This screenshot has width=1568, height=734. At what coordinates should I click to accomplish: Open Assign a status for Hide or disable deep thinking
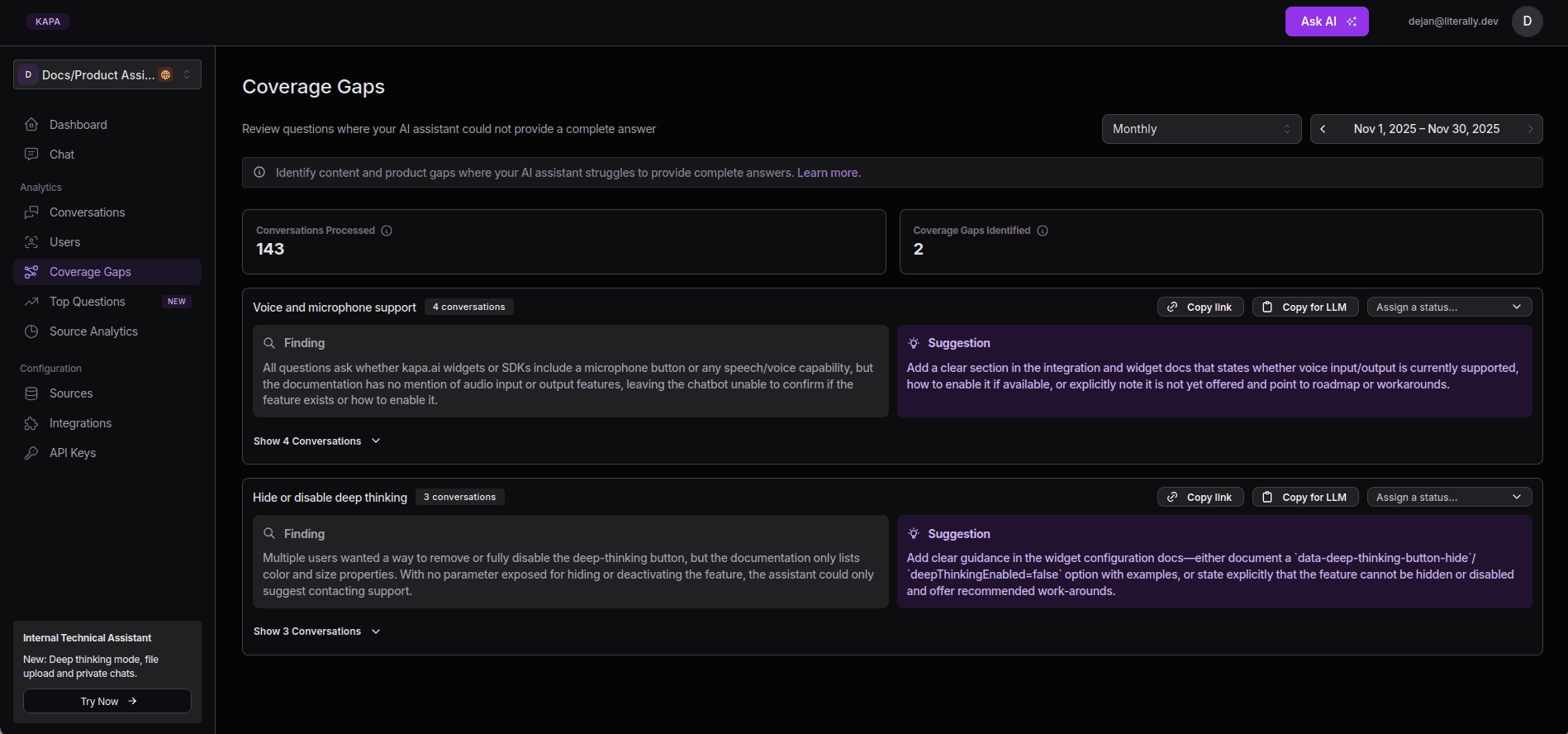pyautogui.click(x=1449, y=497)
